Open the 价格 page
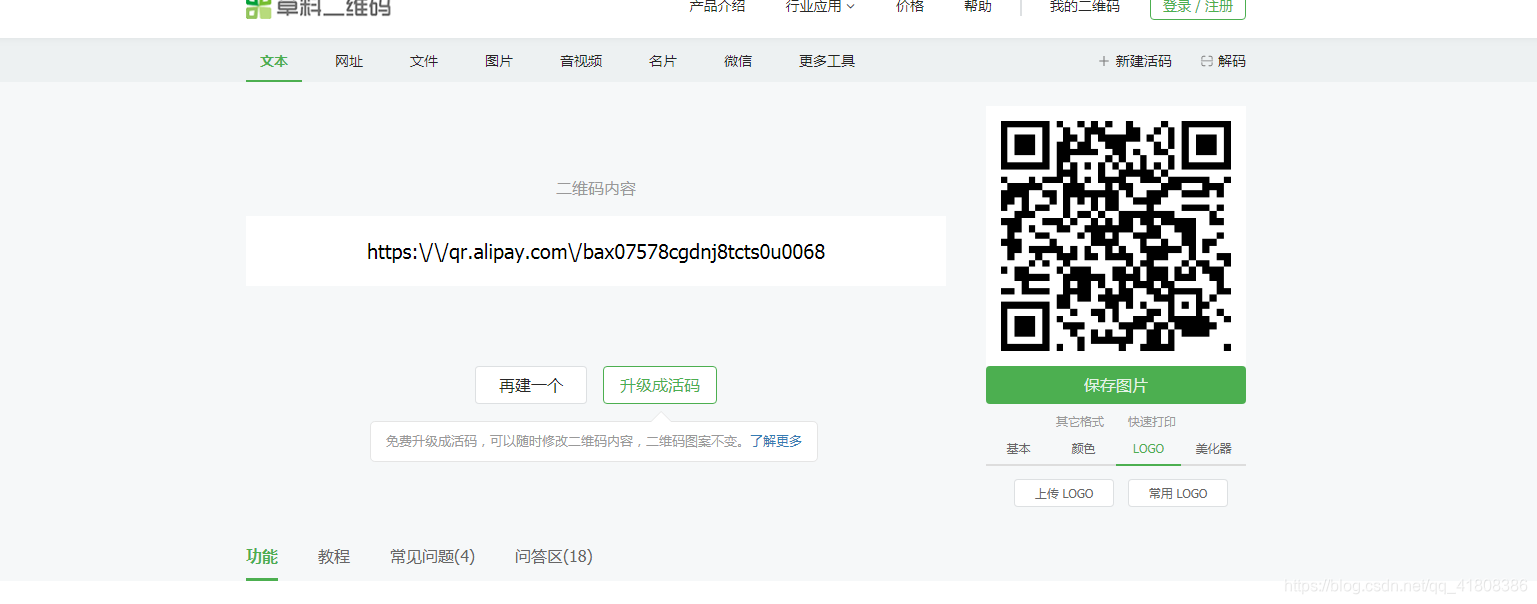This screenshot has height=604, width=1537. [x=910, y=6]
